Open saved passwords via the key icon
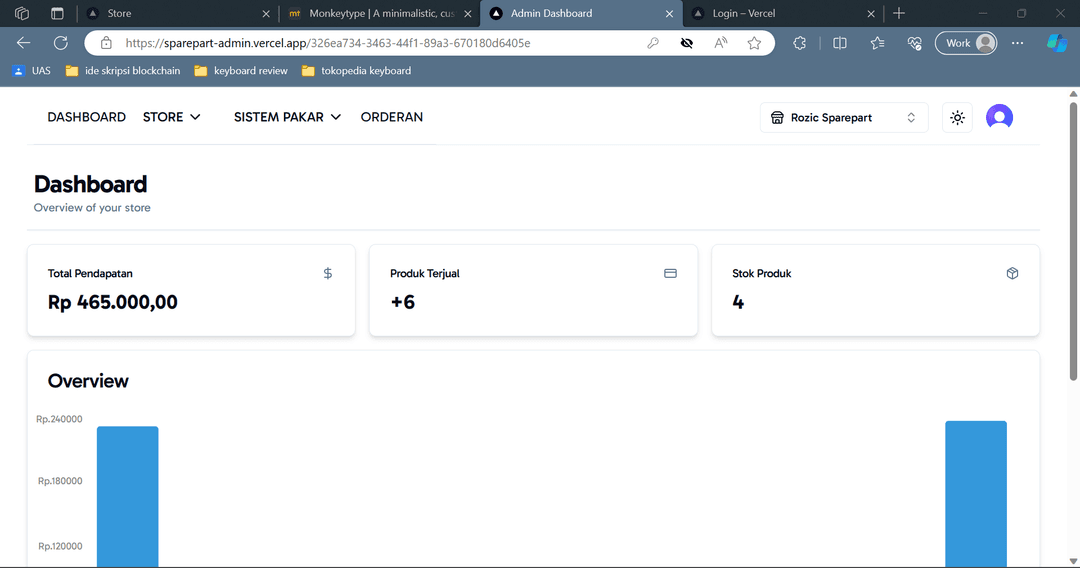The height and width of the screenshot is (568, 1080). pyautogui.click(x=653, y=43)
